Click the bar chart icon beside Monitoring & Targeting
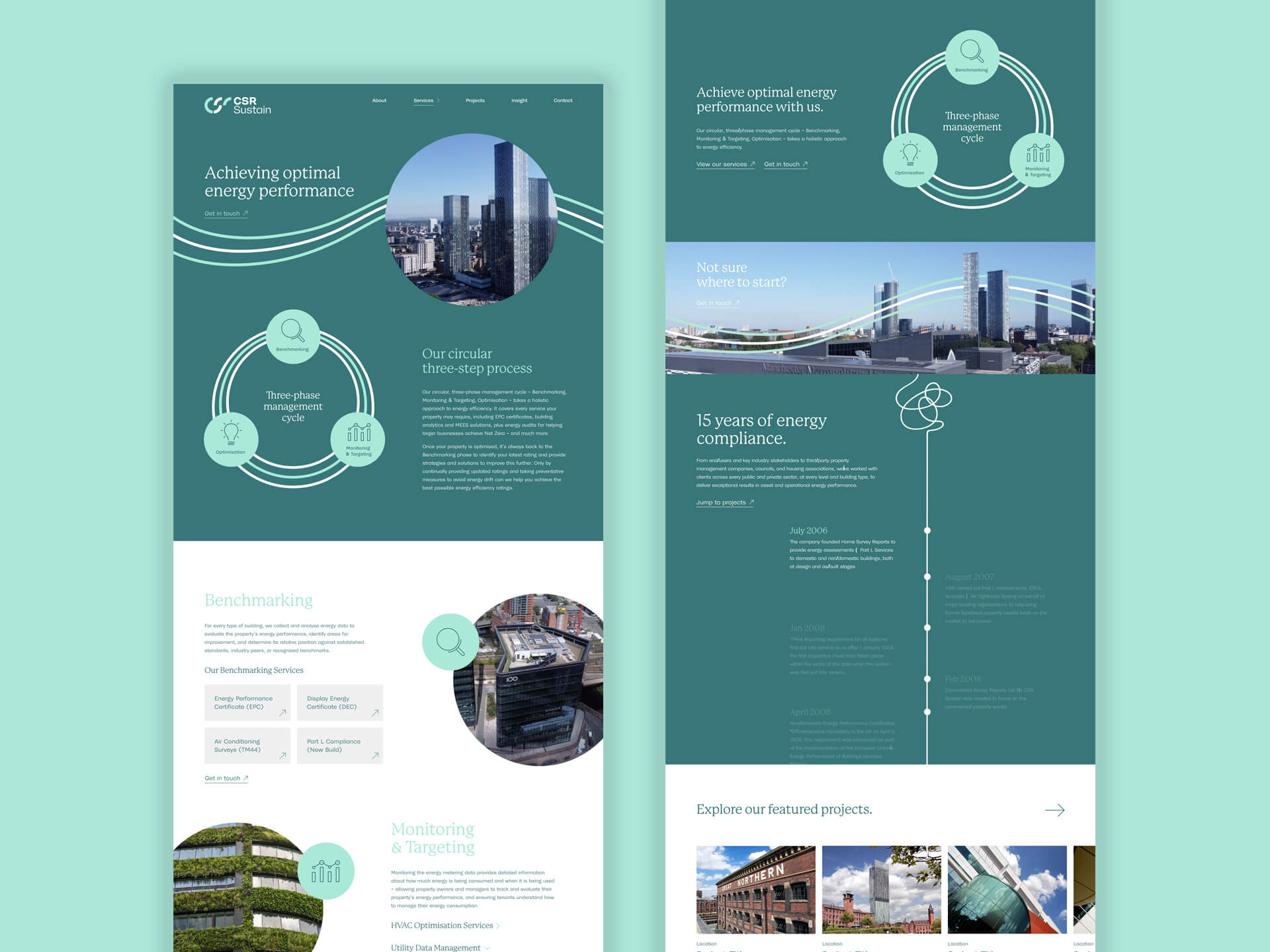Image resolution: width=1270 pixels, height=952 pixels. [326, 871]
